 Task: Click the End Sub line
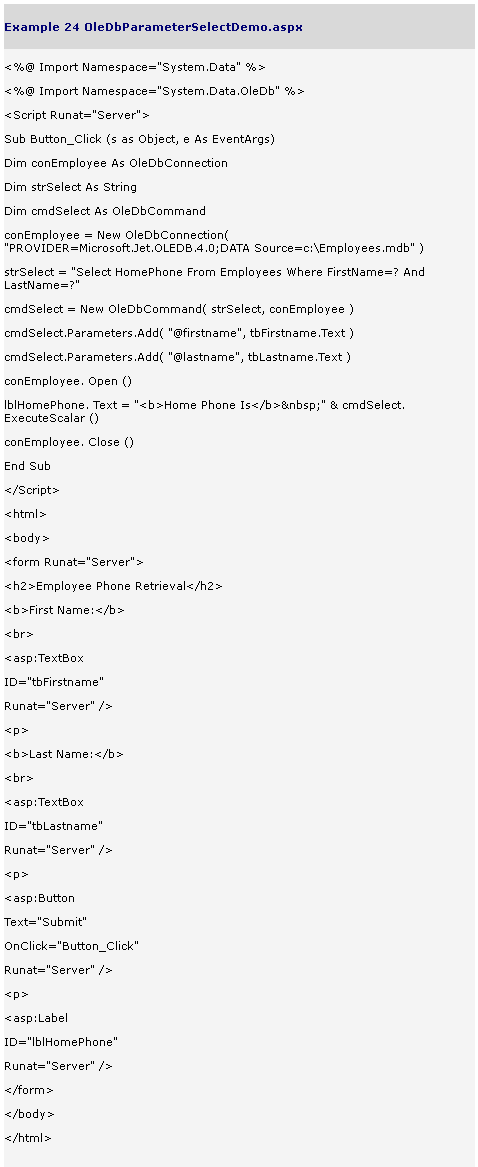[x=28, y=466]
